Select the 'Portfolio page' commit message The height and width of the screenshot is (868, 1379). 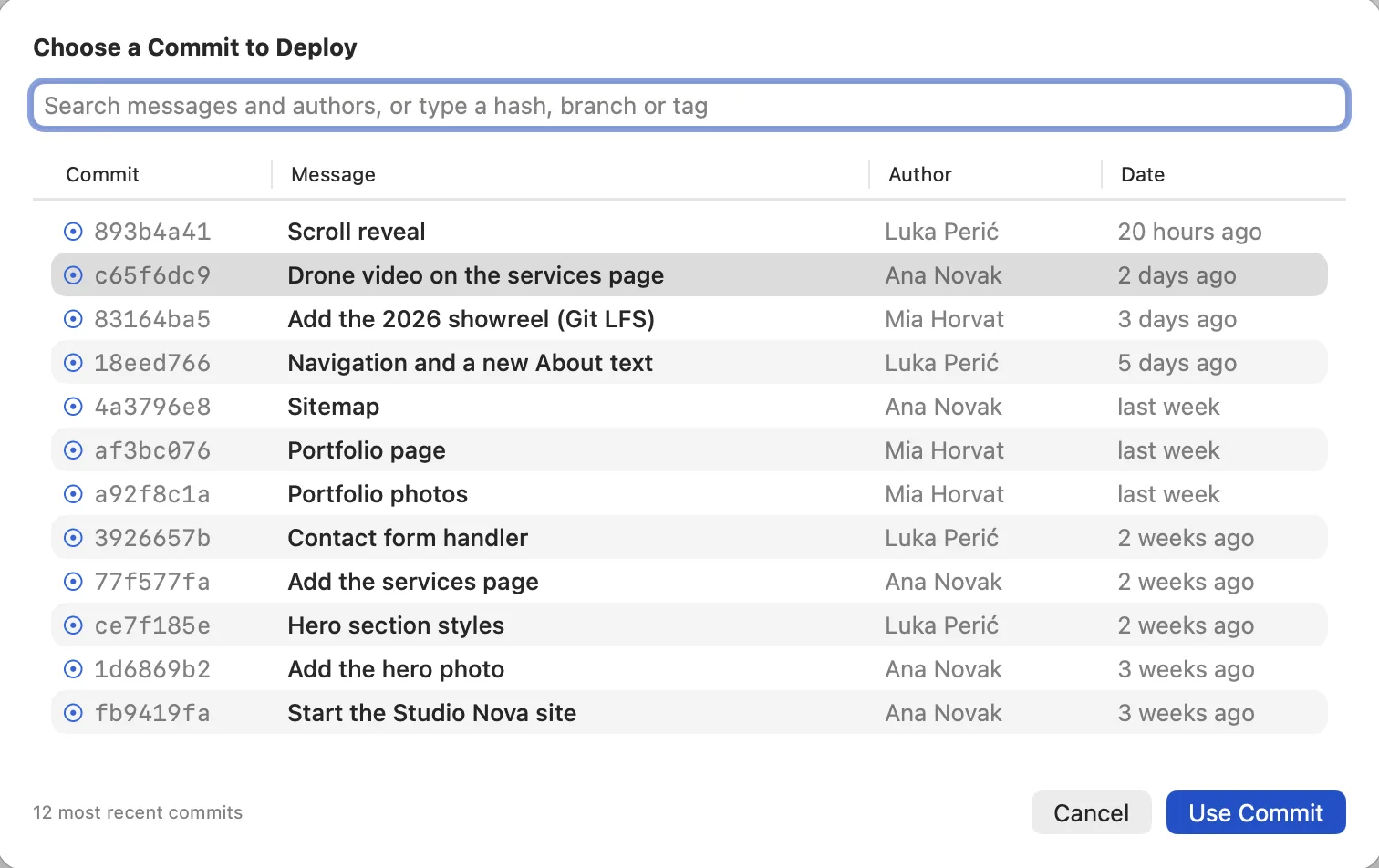(367, 450)
